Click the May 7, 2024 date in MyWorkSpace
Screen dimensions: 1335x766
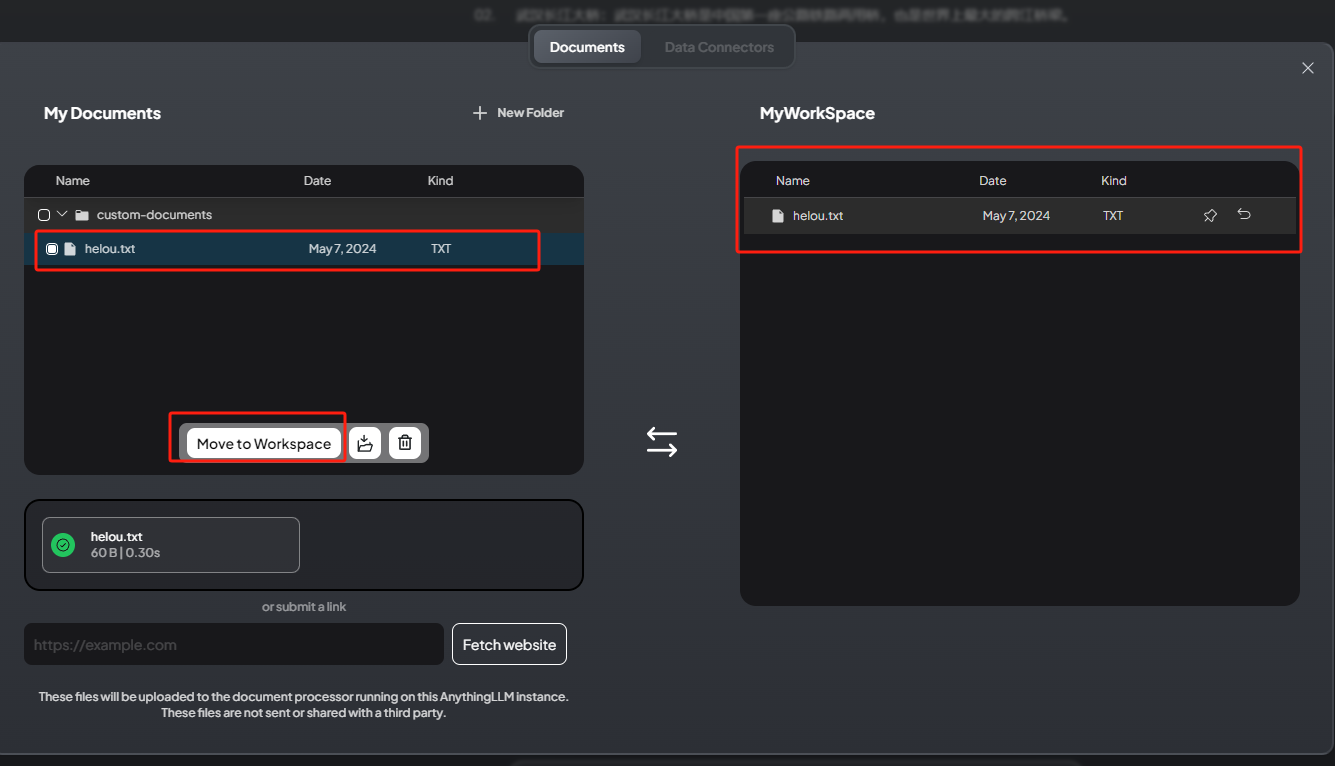point(1016,216)
